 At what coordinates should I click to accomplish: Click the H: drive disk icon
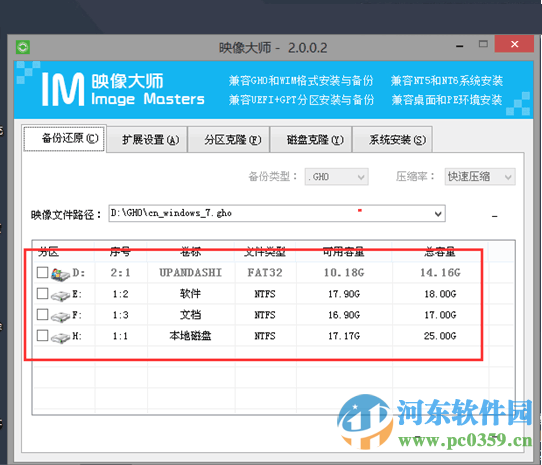click(60, 337)
